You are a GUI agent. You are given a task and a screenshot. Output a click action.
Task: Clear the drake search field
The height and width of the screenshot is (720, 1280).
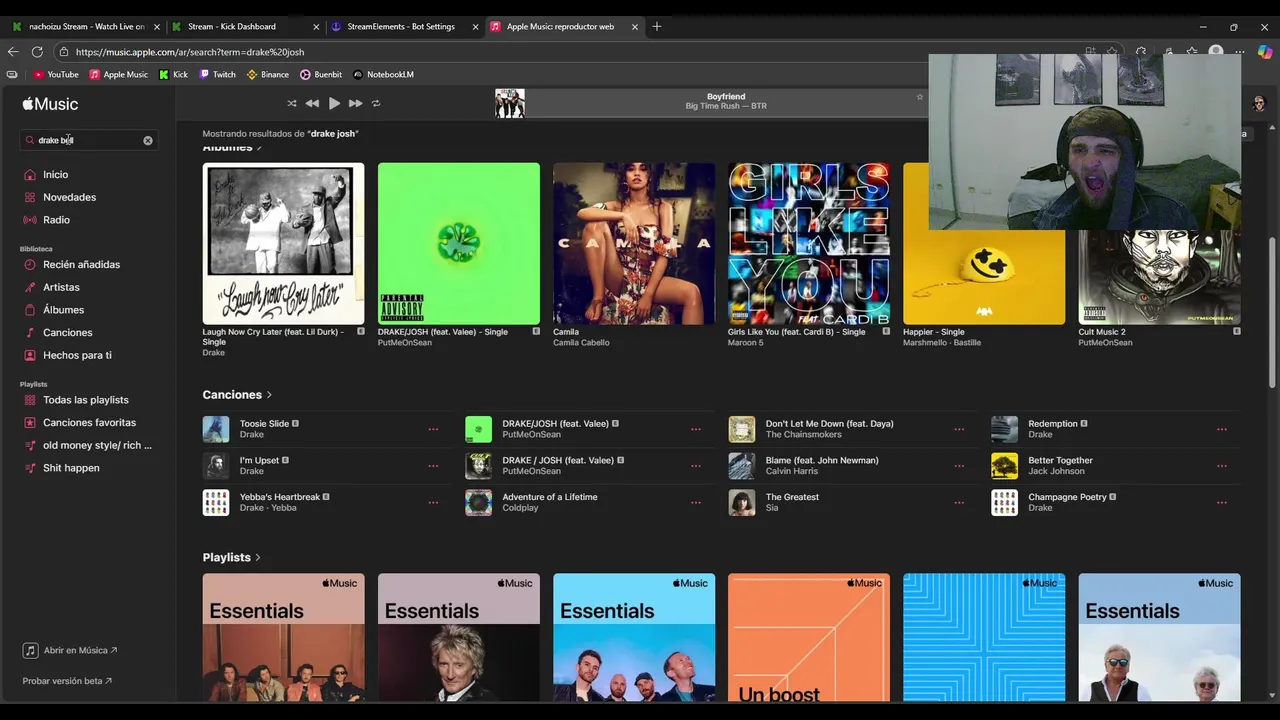(148, 140)
